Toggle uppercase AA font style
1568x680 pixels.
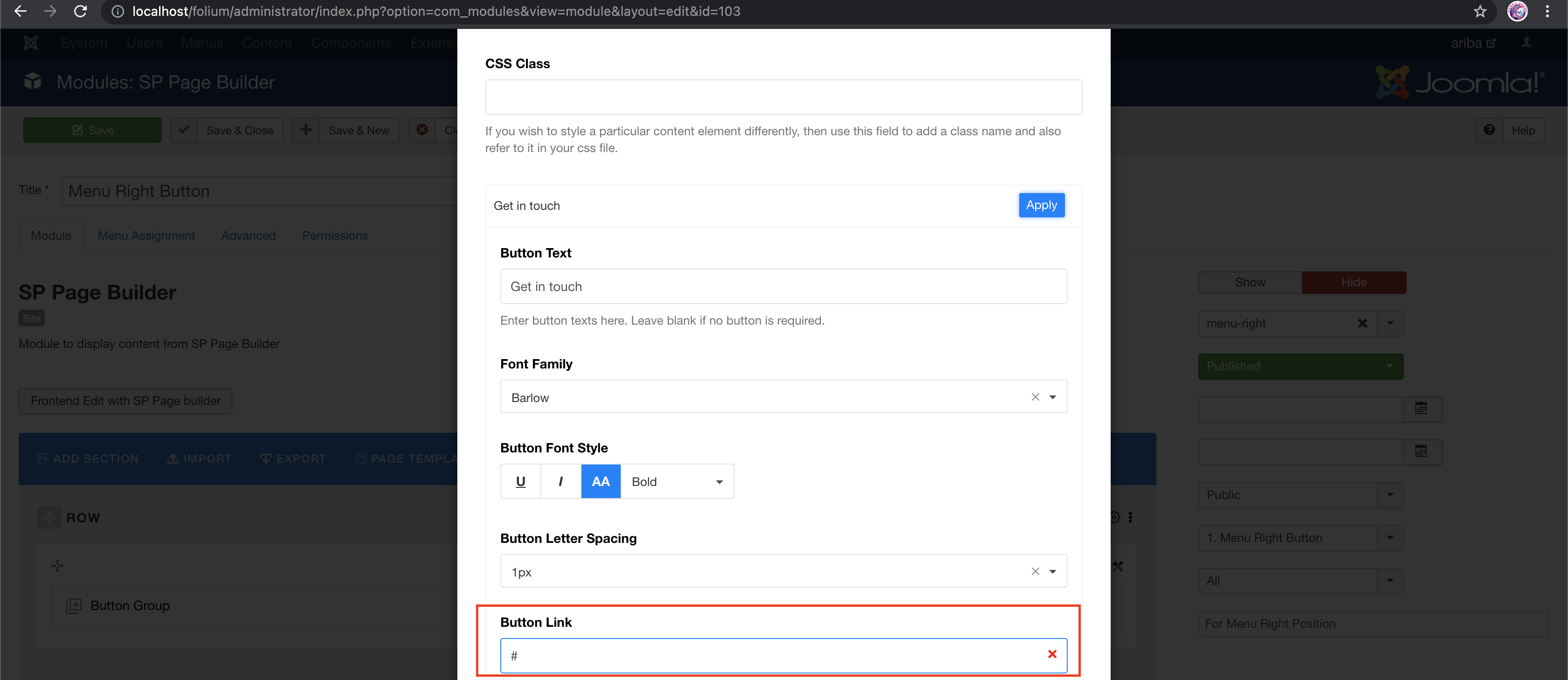pos(600,482)
